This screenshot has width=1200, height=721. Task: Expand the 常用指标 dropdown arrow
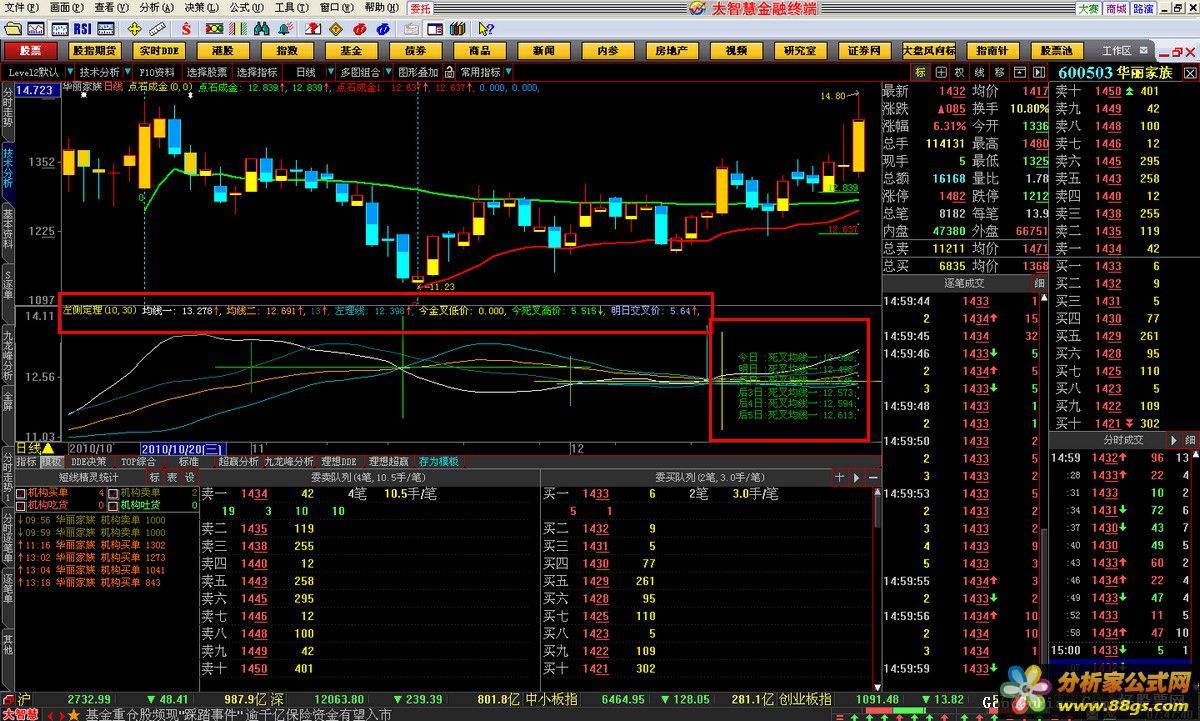click(x=507, y=73)
